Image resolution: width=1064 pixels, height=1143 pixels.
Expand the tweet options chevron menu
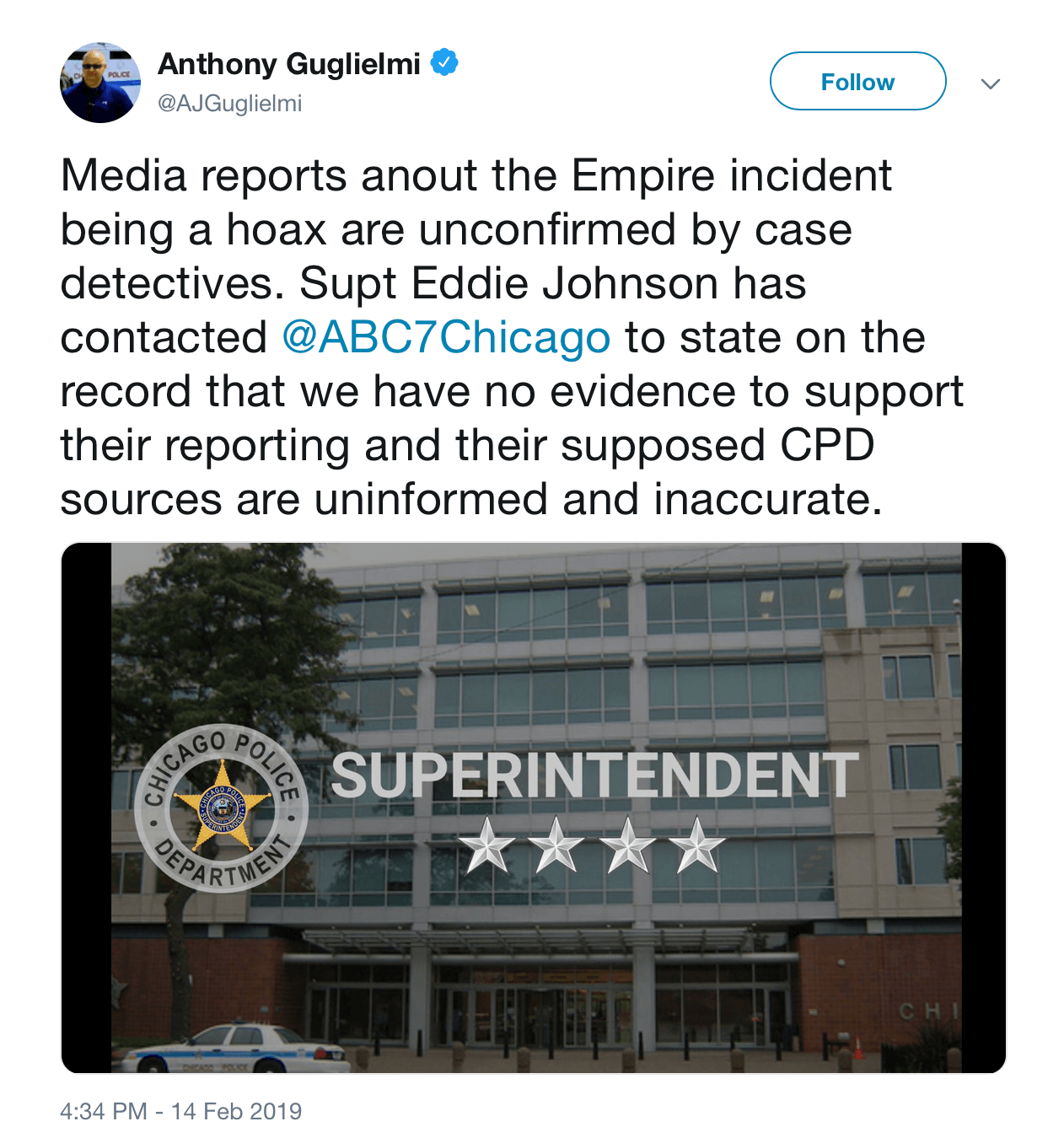coord(991,83)
